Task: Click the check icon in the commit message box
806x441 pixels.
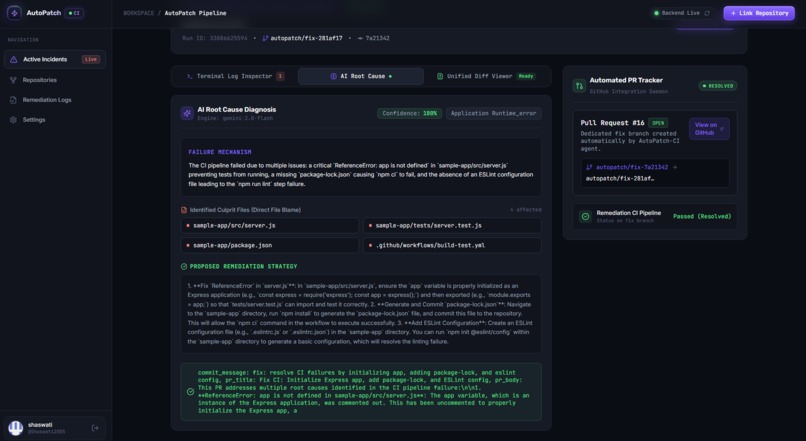Action: [190, 392]
